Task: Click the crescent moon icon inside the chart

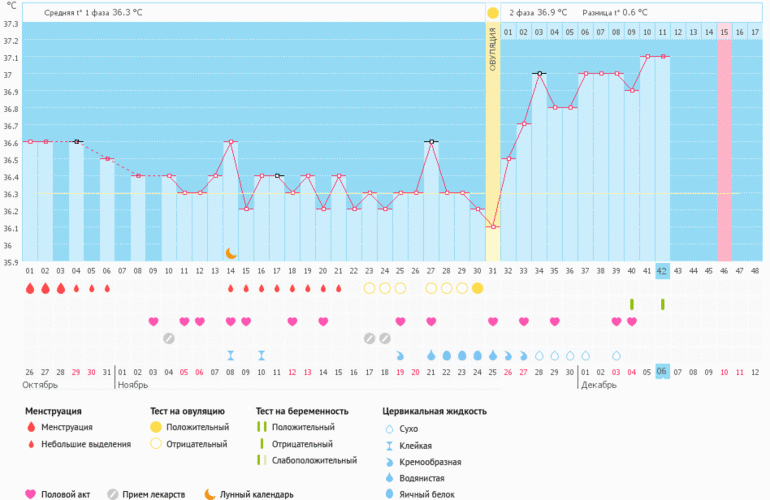Action: [x=231, y=254]
